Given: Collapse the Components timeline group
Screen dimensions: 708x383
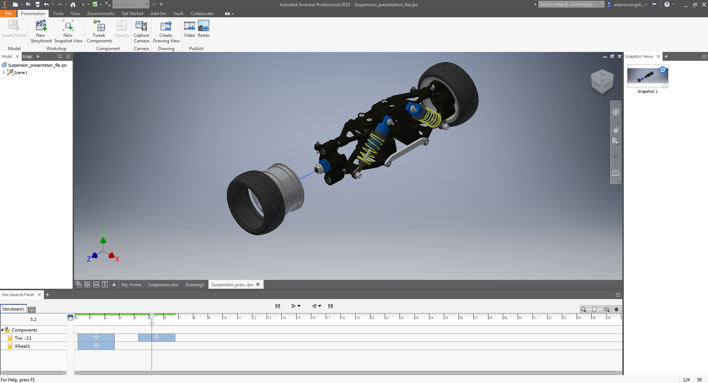Looking at the screenshot, I should (x=2, y=330).
